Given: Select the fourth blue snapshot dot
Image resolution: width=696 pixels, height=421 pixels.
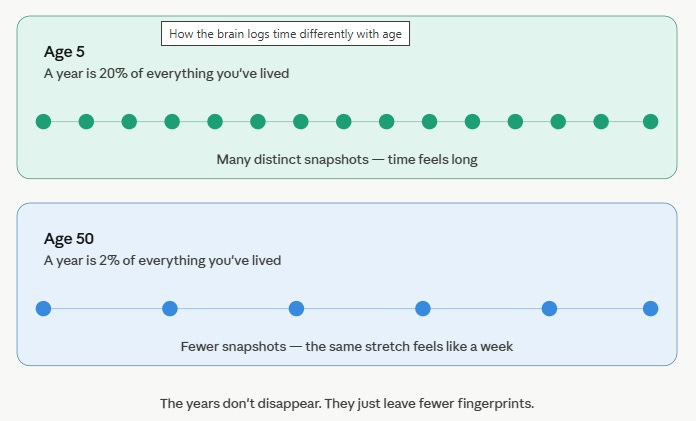Looking at the screenshot, I should pos(423,308).
